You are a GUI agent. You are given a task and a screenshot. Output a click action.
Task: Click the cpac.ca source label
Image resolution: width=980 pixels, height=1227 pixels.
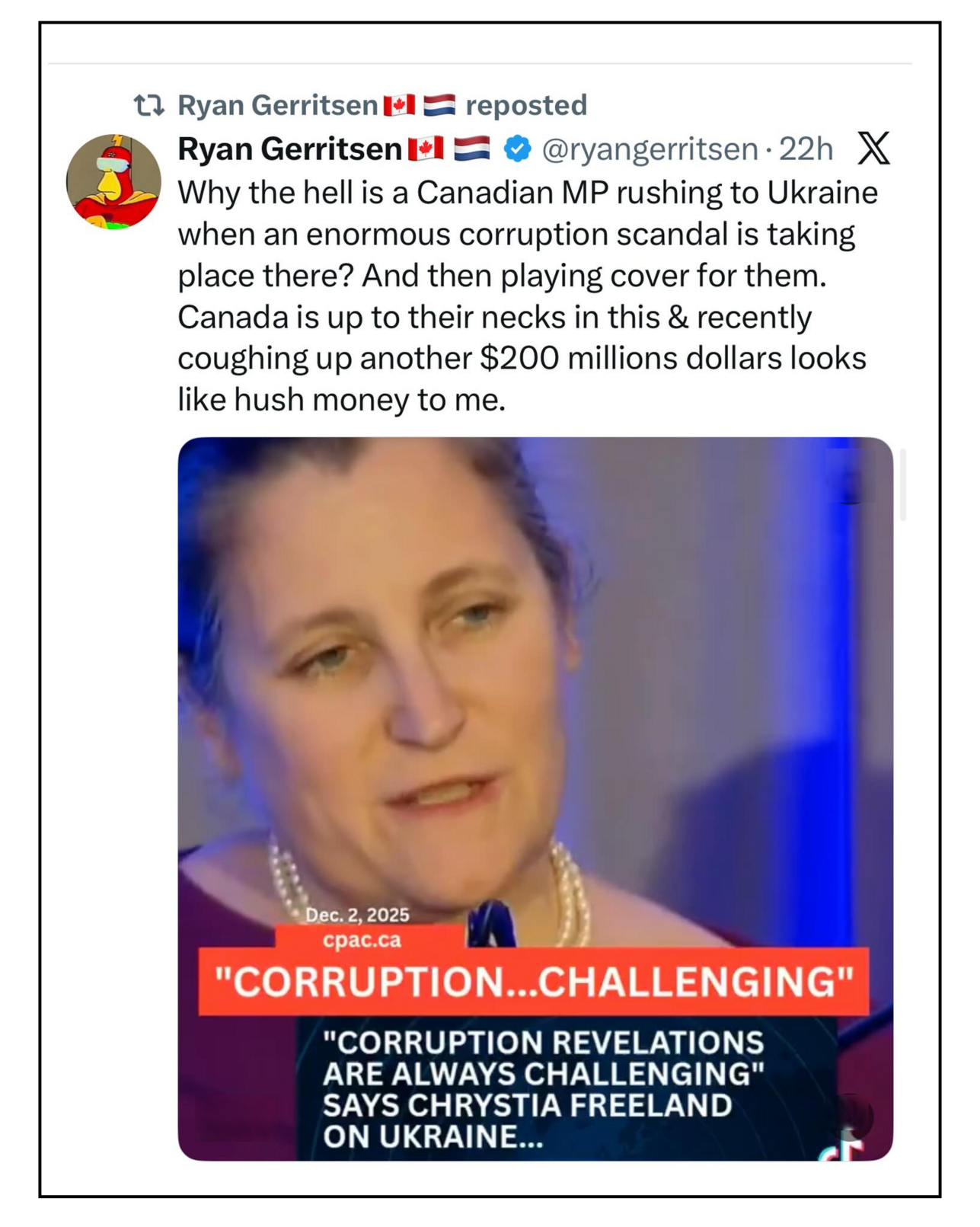pyautogui.click(x=362, y=940)
